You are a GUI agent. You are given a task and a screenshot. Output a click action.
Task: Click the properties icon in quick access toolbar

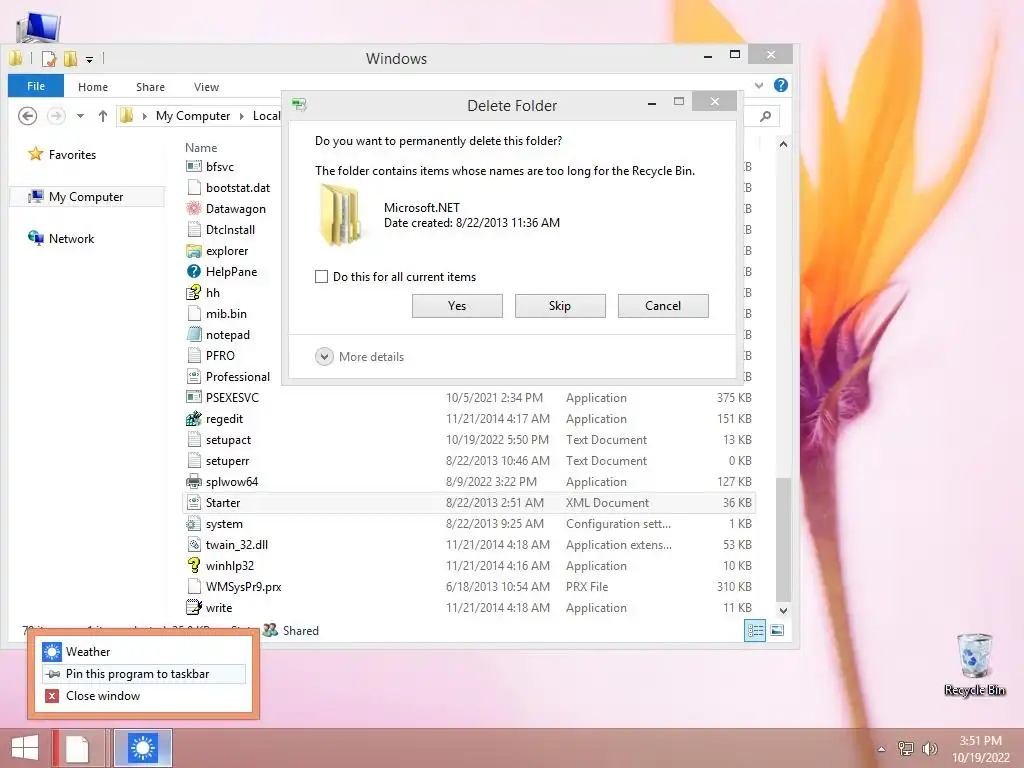[x=49, y=59]
